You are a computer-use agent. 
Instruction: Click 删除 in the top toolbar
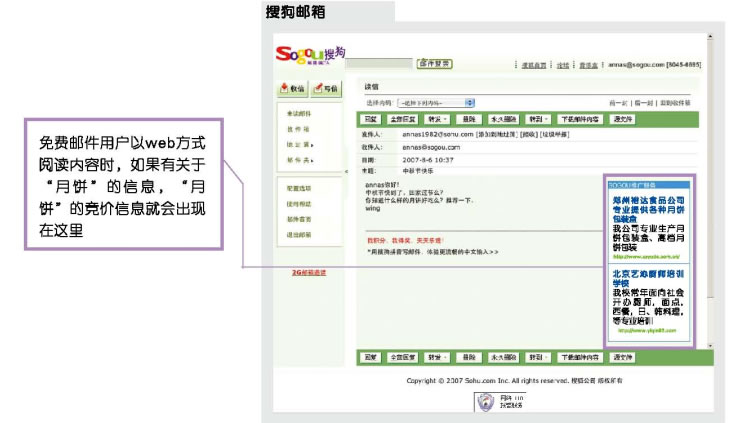coord(469,119)
